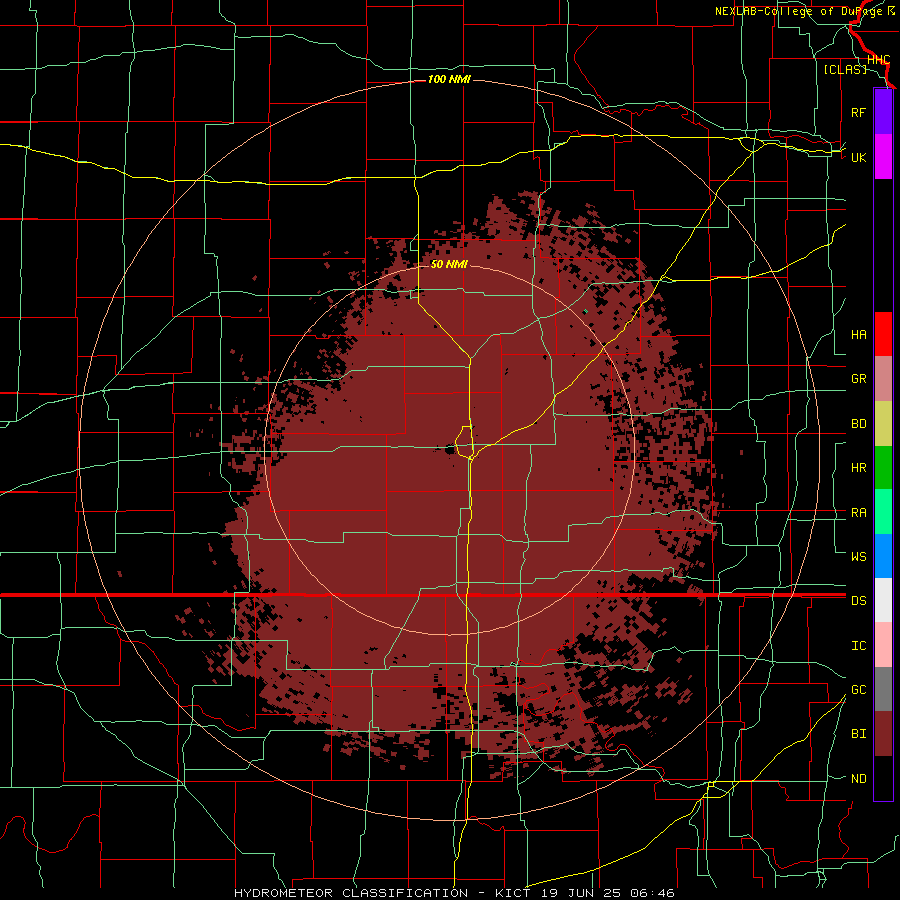Viewport: 900px width, 900px height.
Task: Click the white DS legend swatch
Action: (883, 600)
